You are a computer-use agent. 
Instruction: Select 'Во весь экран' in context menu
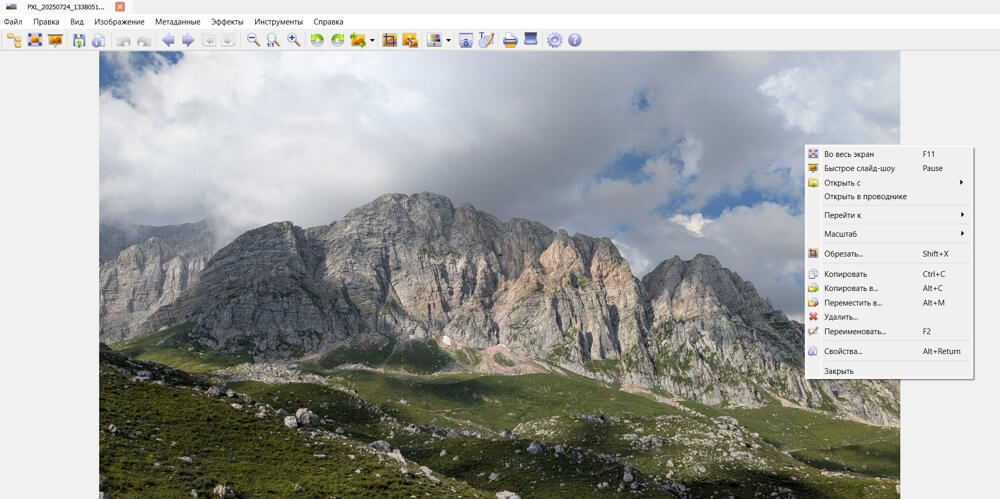coord(848,154)
